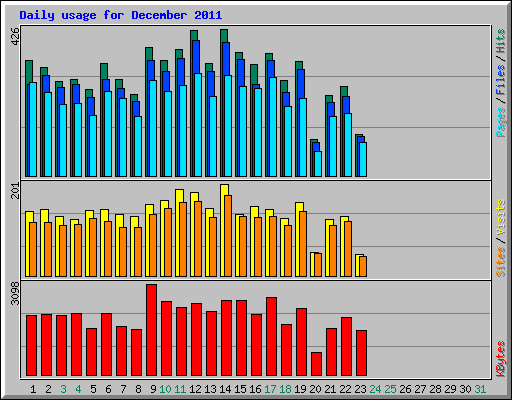Click day label '28' on the axis
This screenshot has height=400, width=512.
435,389
